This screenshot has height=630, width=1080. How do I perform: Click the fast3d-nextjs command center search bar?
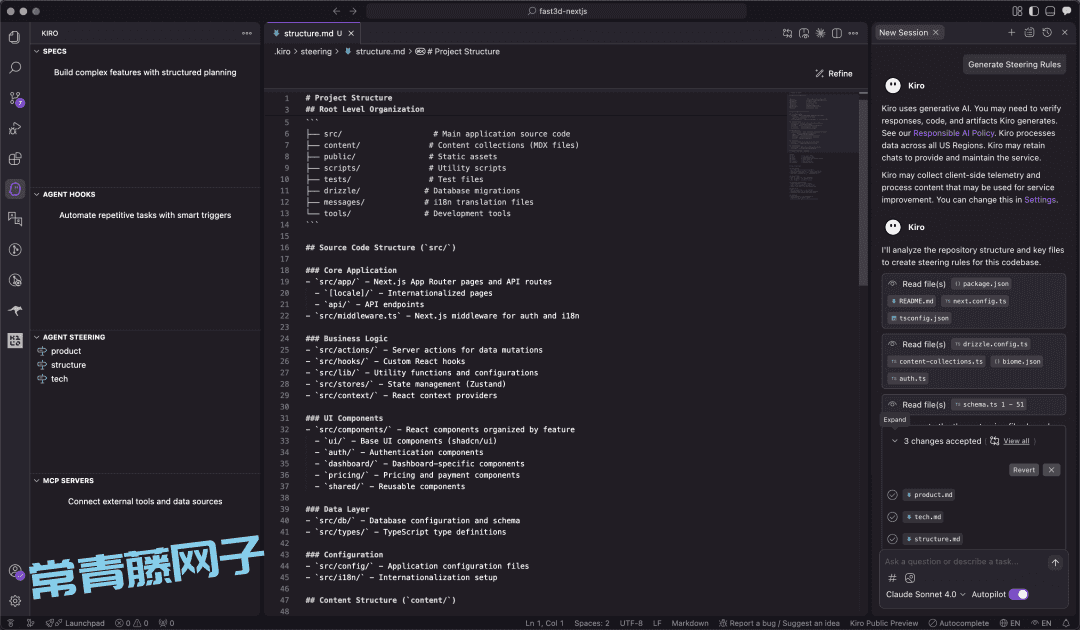tap(557, 11)
